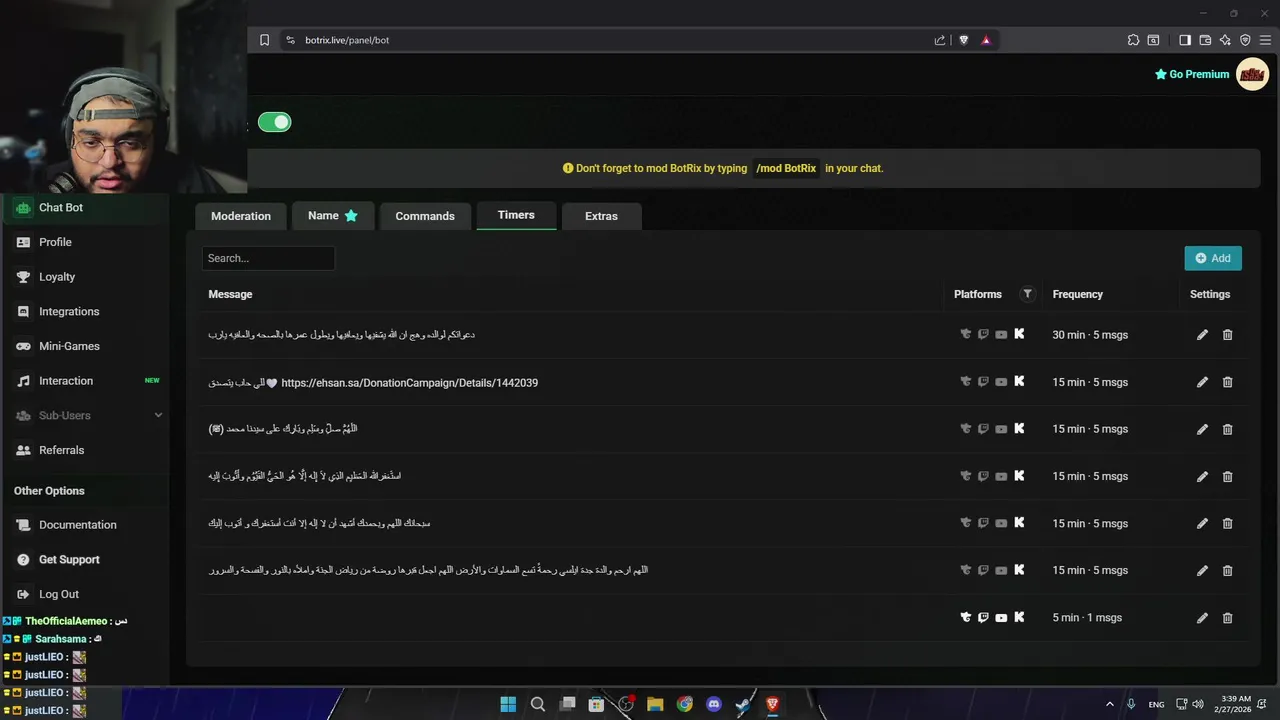The image size is (1280, 720).
Task: Switch to the Name premium tab
Action: click(333, 215)
